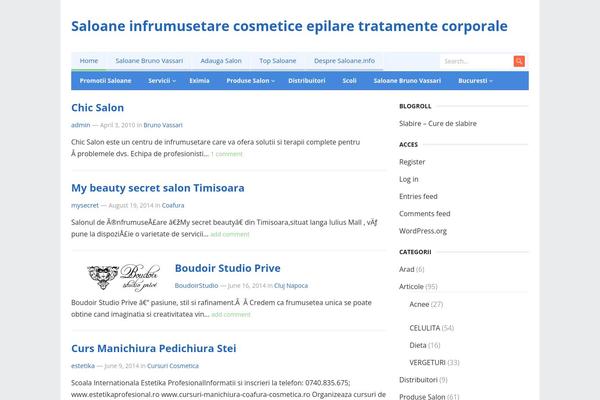
Task: Open Produse Salon category in sidebar
Action: coord(422,397)
